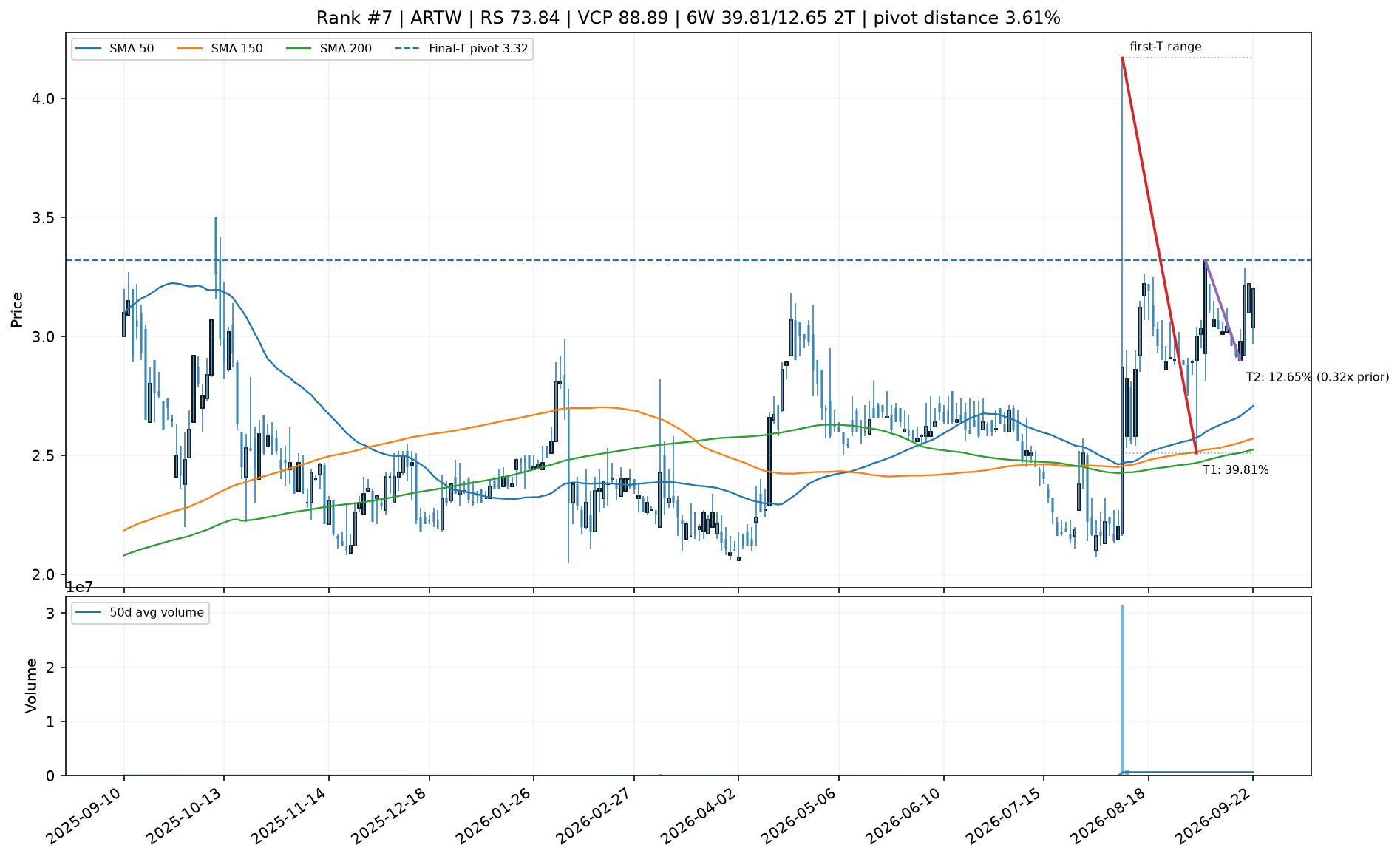Viewport: 1400px width, 859px height.
Task: Click the 2026-08-18 date tick label
Action: 1110,814
